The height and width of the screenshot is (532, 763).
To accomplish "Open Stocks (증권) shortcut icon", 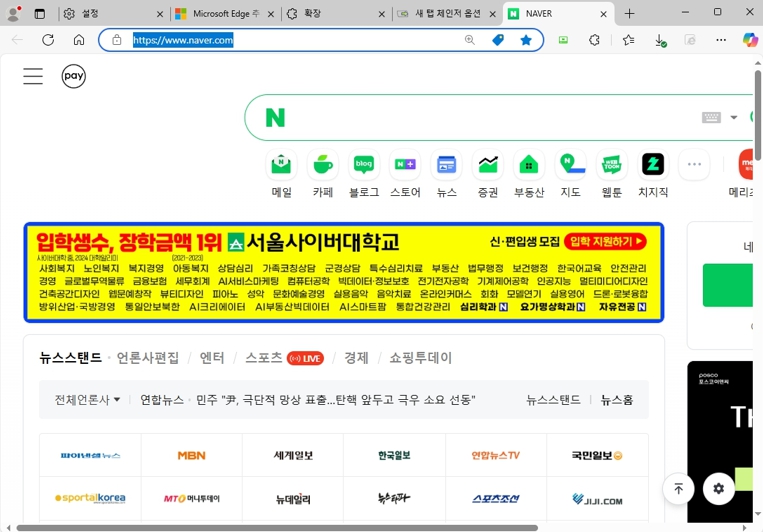I will point(488,165).
